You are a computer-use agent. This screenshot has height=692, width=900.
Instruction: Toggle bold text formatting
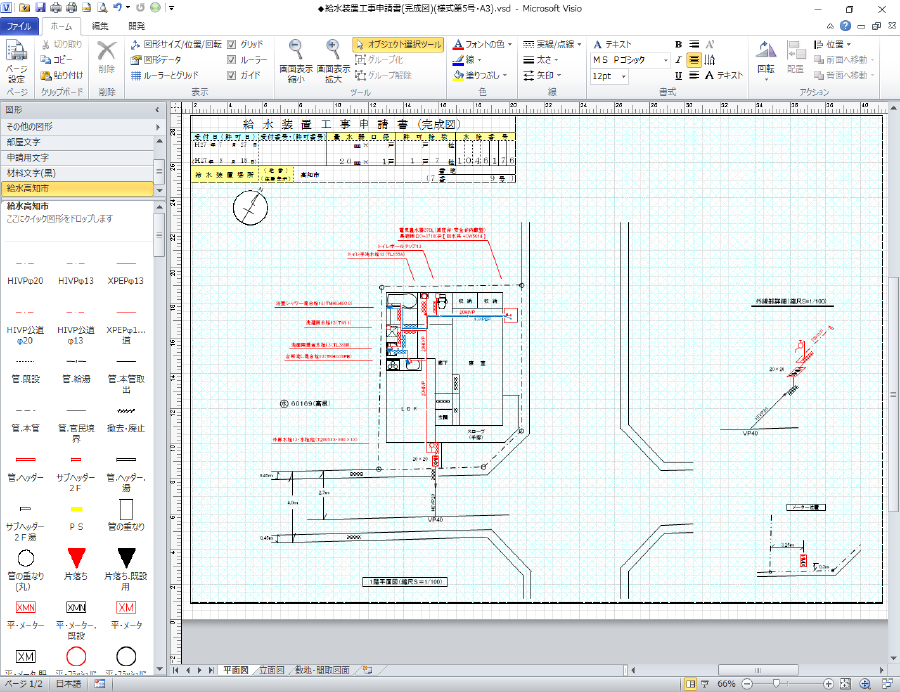pyautogui.click(x=678, y=45)
